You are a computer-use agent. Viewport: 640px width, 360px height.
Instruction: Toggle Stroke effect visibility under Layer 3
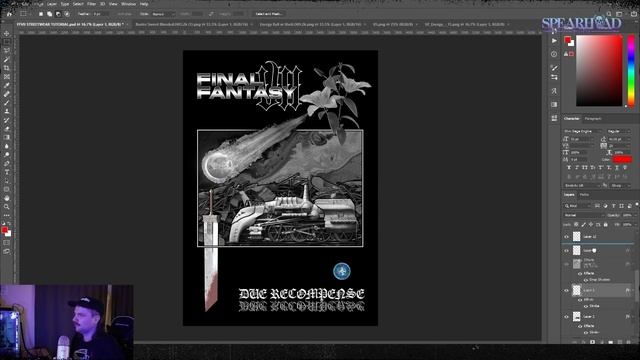click(586, 306)
